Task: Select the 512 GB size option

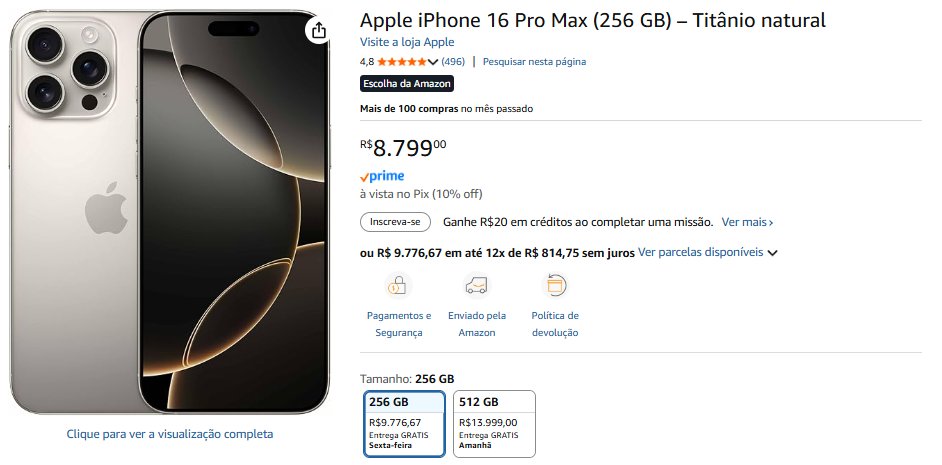Action: coord(494,422)
